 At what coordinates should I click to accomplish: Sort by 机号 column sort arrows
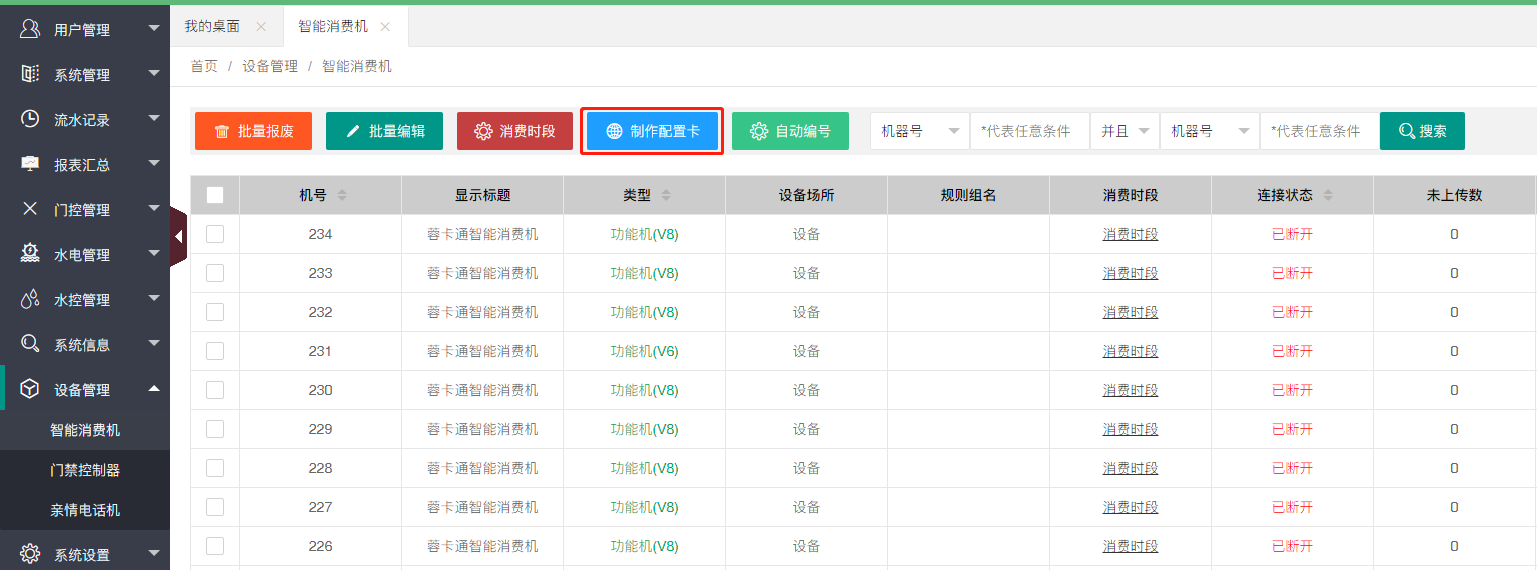click(x=342, y=196)
